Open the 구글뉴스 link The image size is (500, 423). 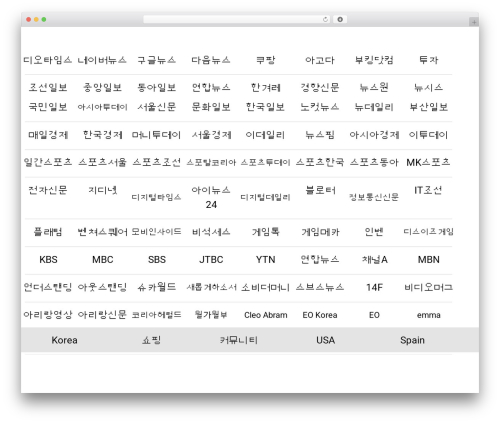[x=157, y=60]
